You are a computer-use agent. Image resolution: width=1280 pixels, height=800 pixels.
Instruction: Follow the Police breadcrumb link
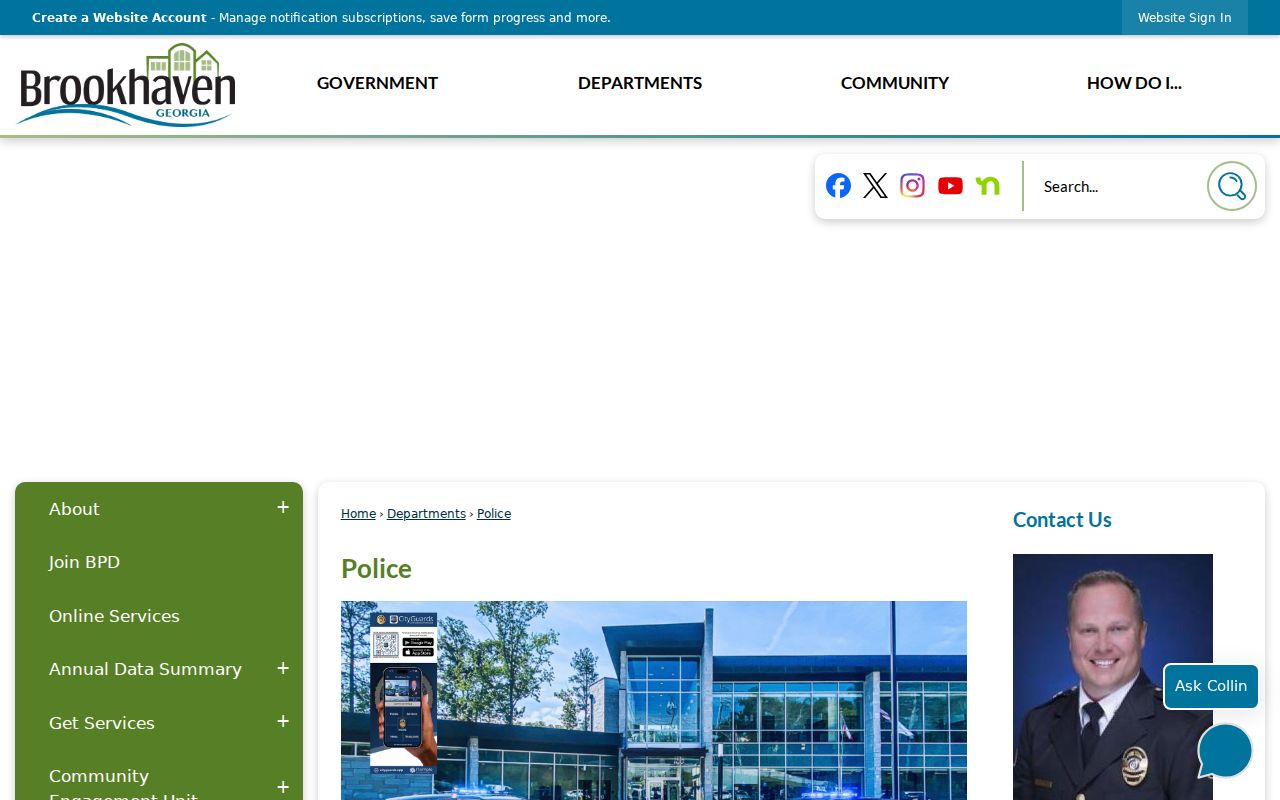(x=494, y=514)
